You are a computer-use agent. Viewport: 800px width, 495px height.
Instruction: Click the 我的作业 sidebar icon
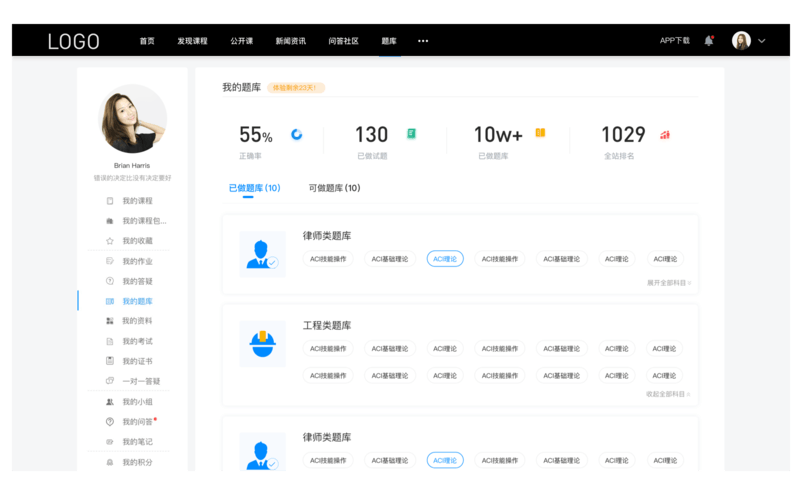tap(110, 261)
